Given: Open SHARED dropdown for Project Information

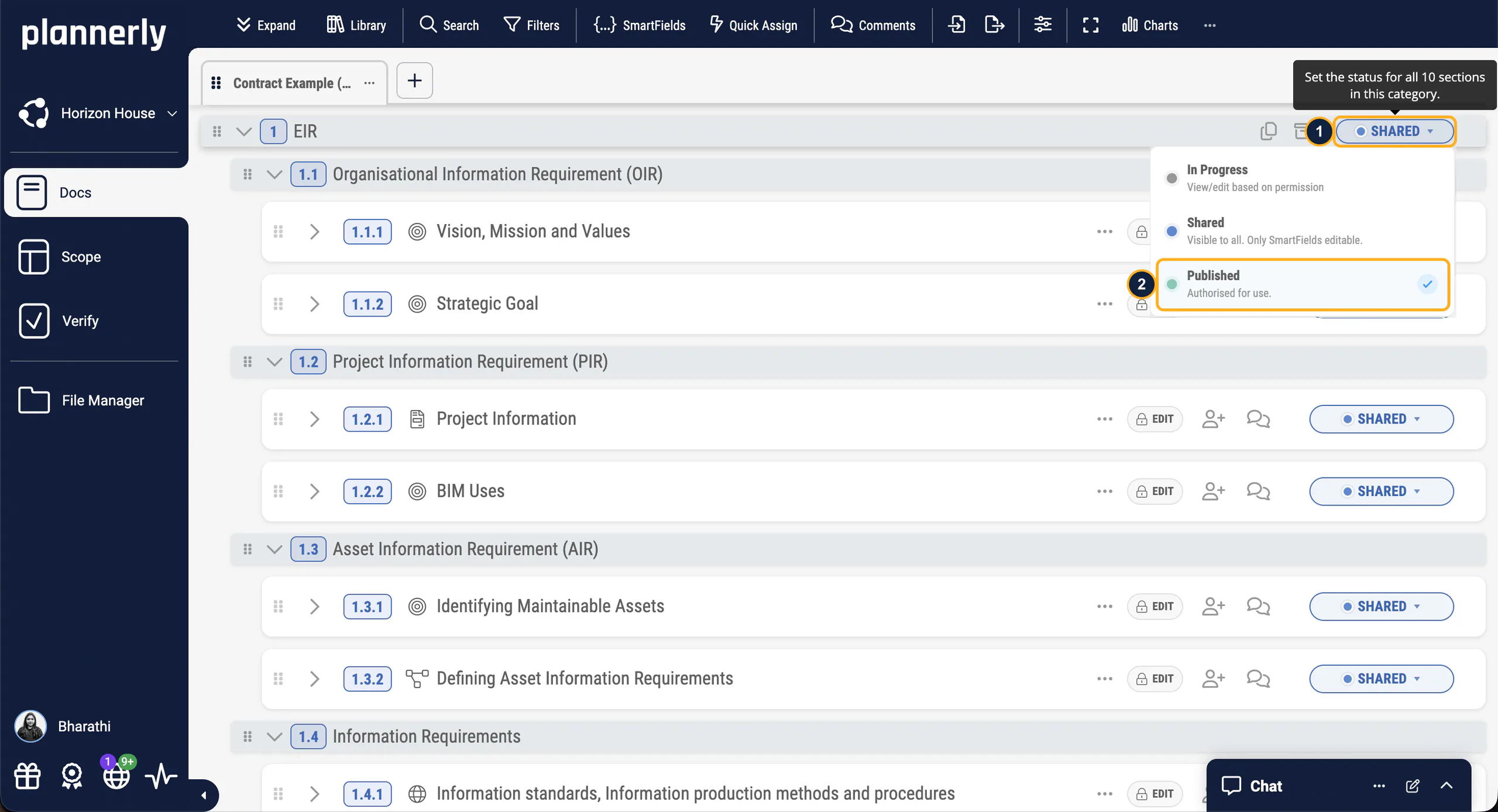Looking at the screenshot, I should [x=1381, y=419].
